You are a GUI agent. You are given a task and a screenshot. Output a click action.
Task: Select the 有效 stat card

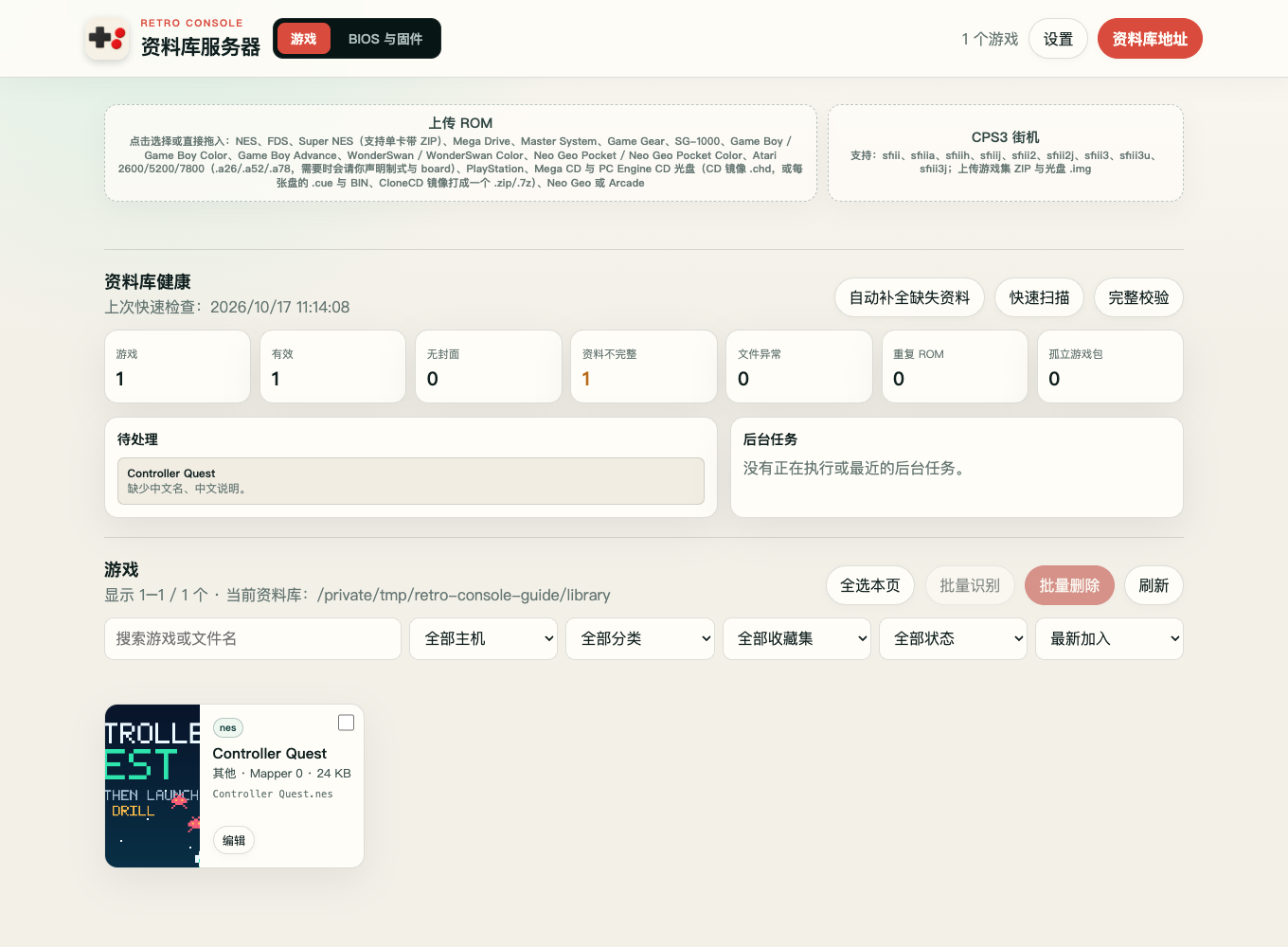(x=332, y=366)
